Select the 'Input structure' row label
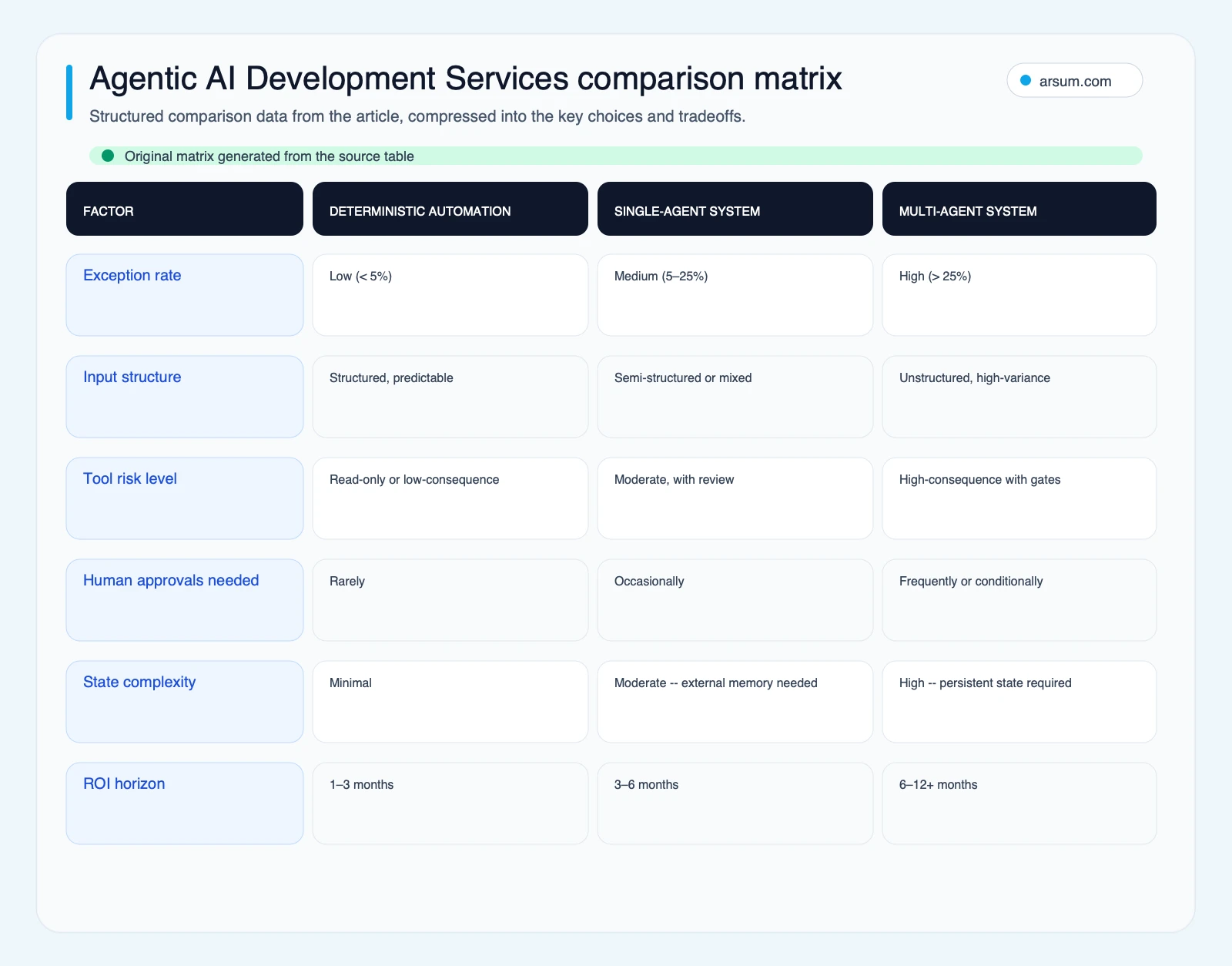 (185, 397)
